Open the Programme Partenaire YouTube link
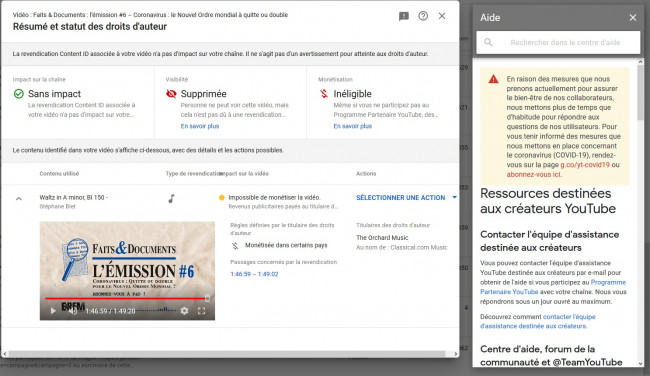Viewport: 650px width, 376px height. click(x=553, y=287)
